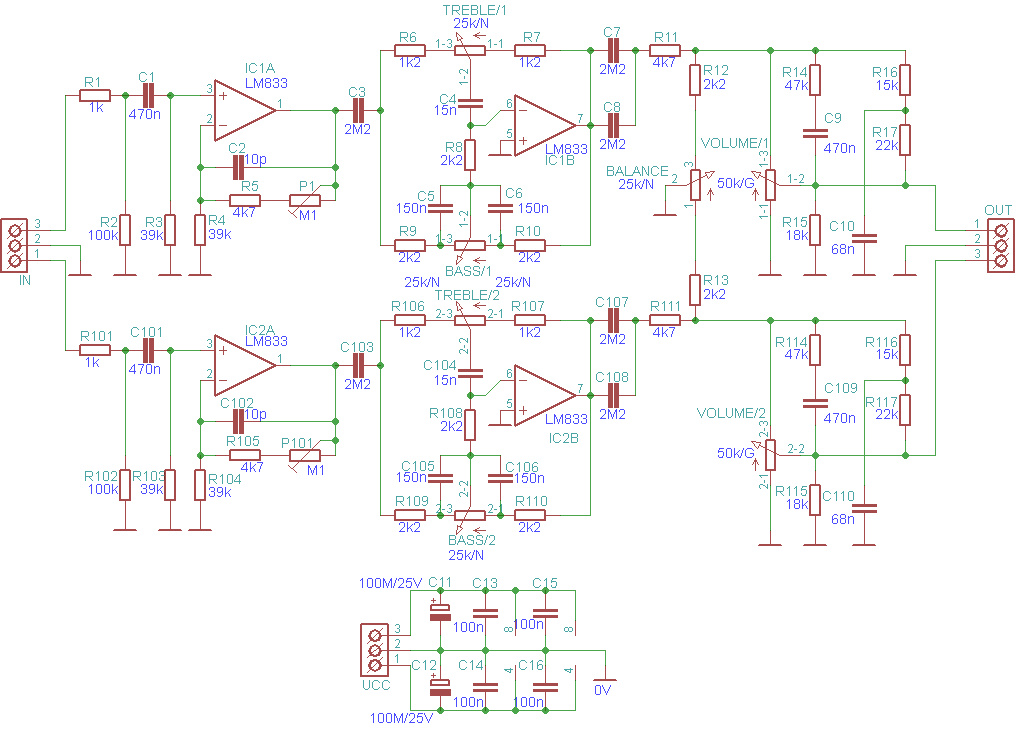Select resistor R101 symbol

[95, 350]
